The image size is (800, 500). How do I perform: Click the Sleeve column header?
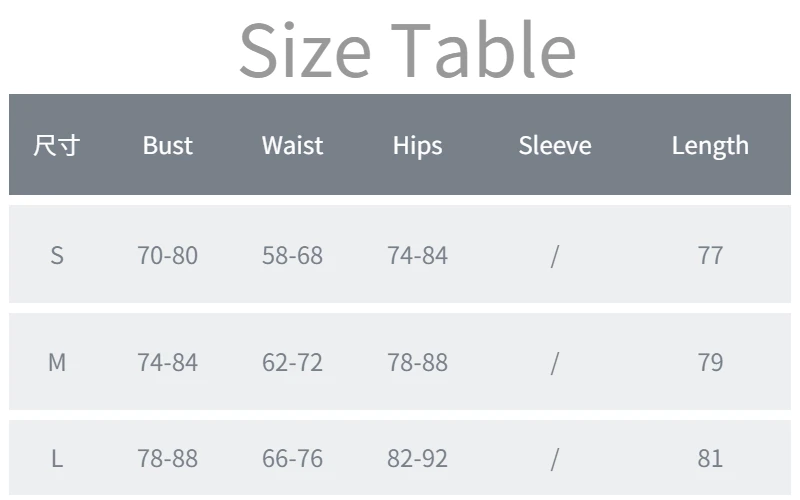555,145
